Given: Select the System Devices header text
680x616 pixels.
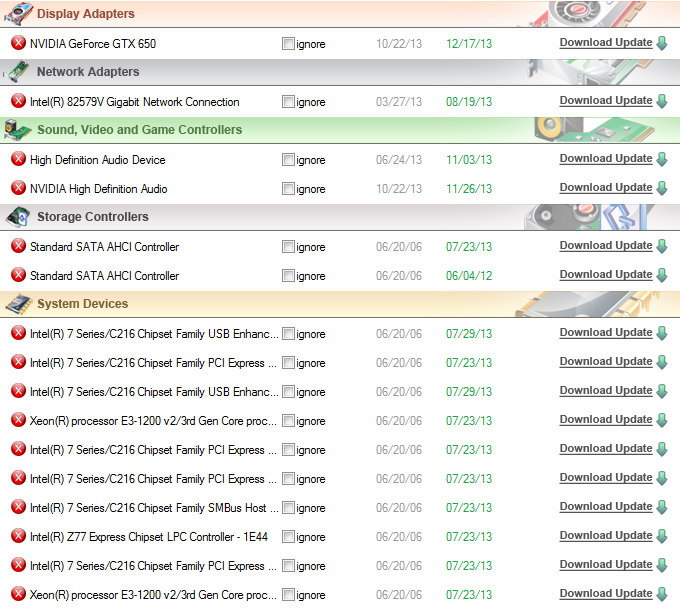Looking at the screenshot, I should tap(82, 304).
